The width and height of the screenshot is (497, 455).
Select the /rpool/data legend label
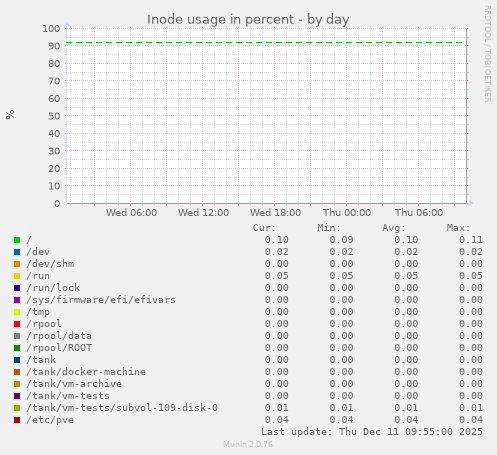coord(59,336)
